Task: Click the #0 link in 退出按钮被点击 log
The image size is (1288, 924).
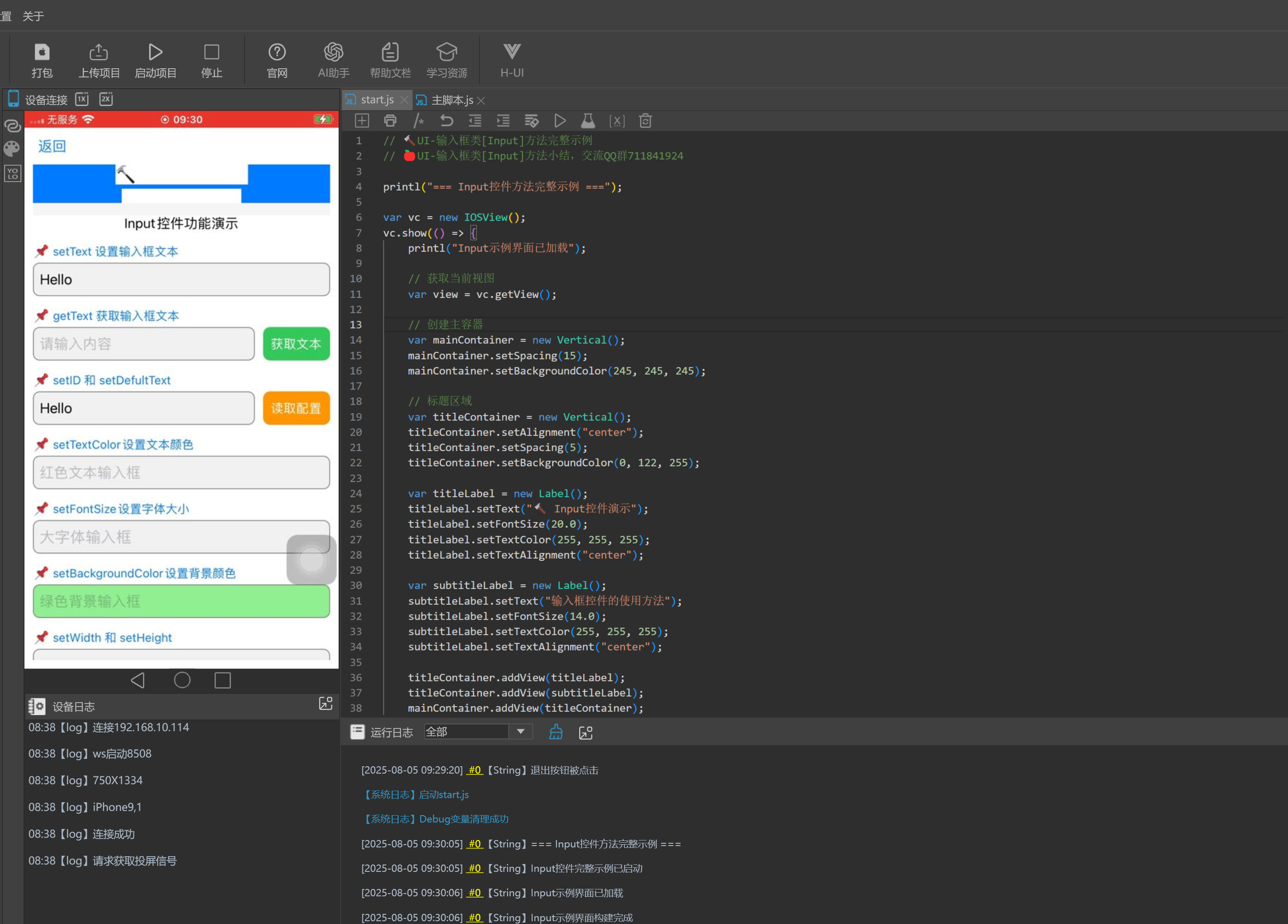Action: pos(475,771)
